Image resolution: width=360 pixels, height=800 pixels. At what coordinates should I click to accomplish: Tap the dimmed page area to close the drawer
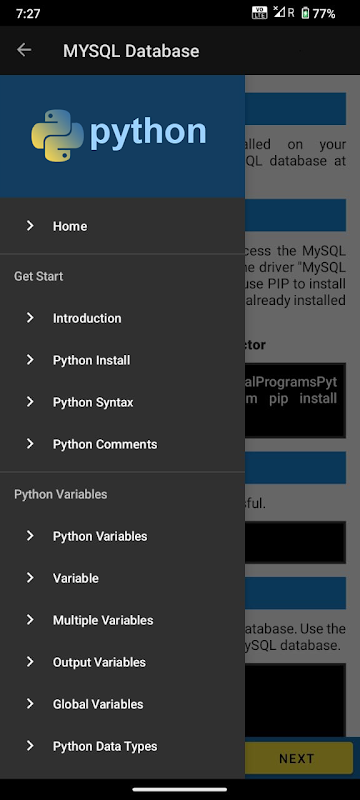click(x=302, y=408)
